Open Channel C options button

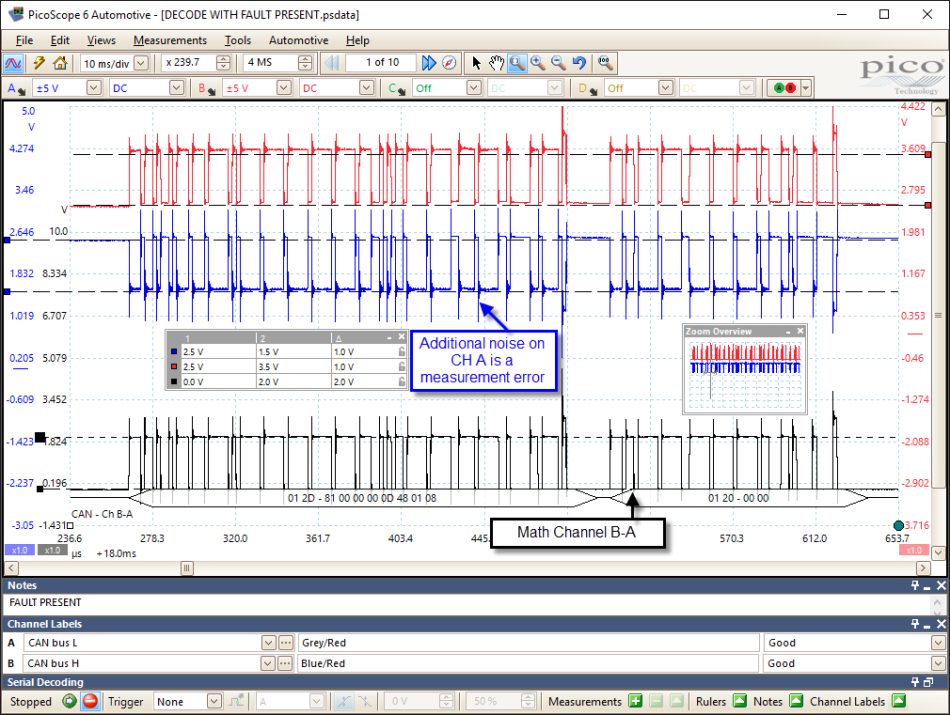point(397,88)
